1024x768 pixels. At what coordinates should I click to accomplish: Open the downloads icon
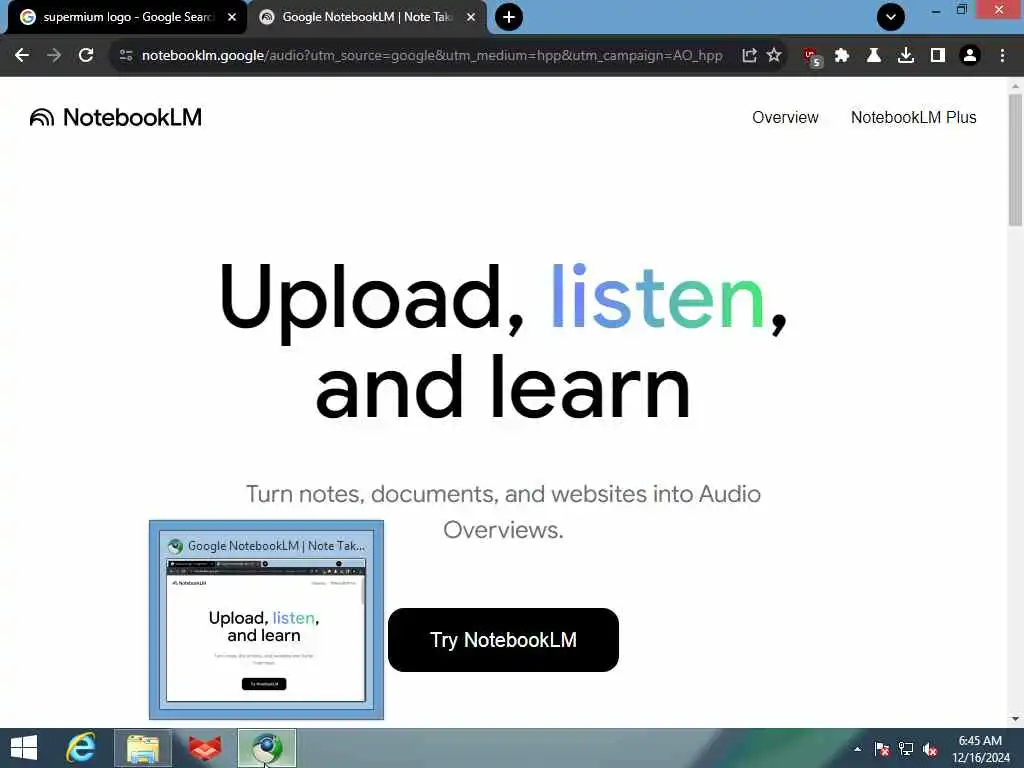[906, 56]
